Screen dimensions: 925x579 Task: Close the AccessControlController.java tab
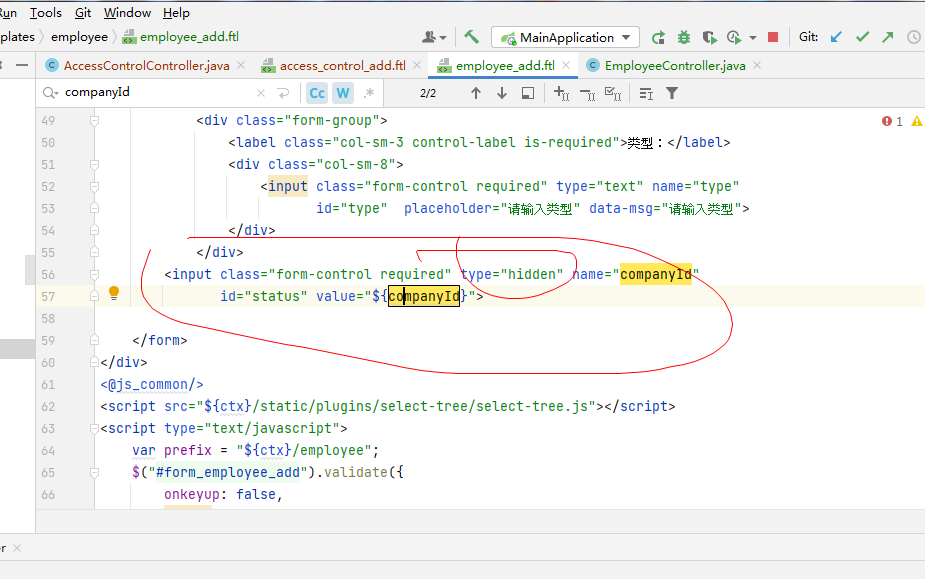241,66
